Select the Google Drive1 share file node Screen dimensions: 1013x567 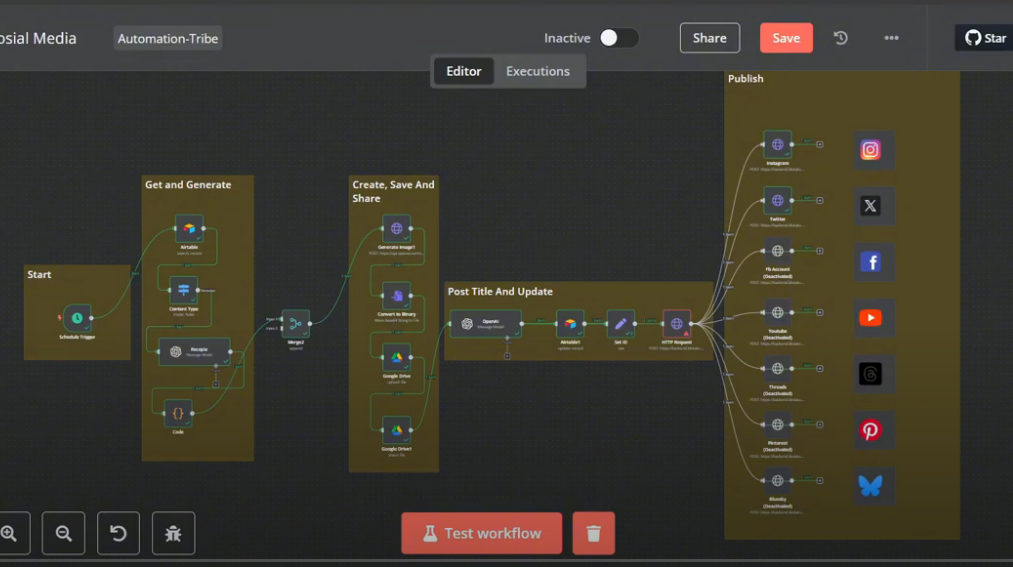(x=397, y=430)
